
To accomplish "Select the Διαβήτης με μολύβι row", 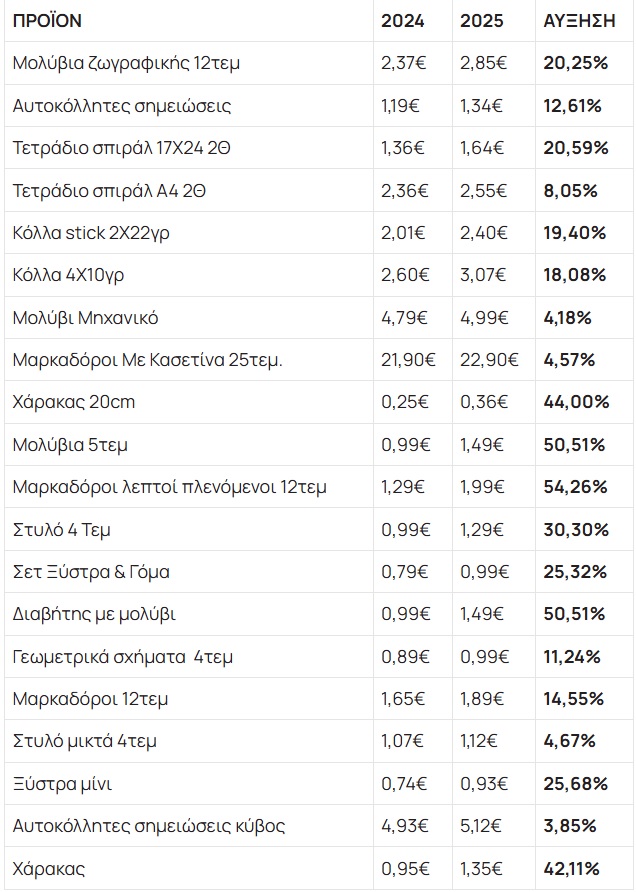I will 319,614.
